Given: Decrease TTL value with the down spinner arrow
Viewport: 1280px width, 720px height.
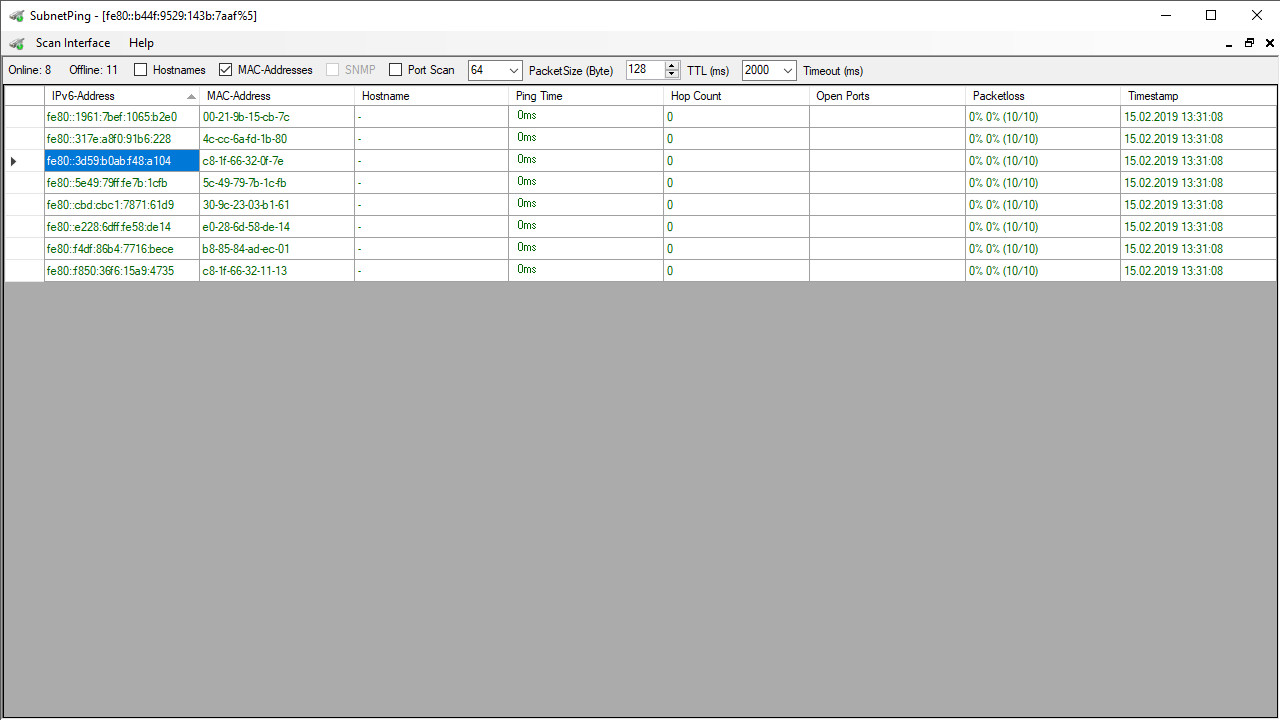Looking at the screenshot, I should click(672, 74).
